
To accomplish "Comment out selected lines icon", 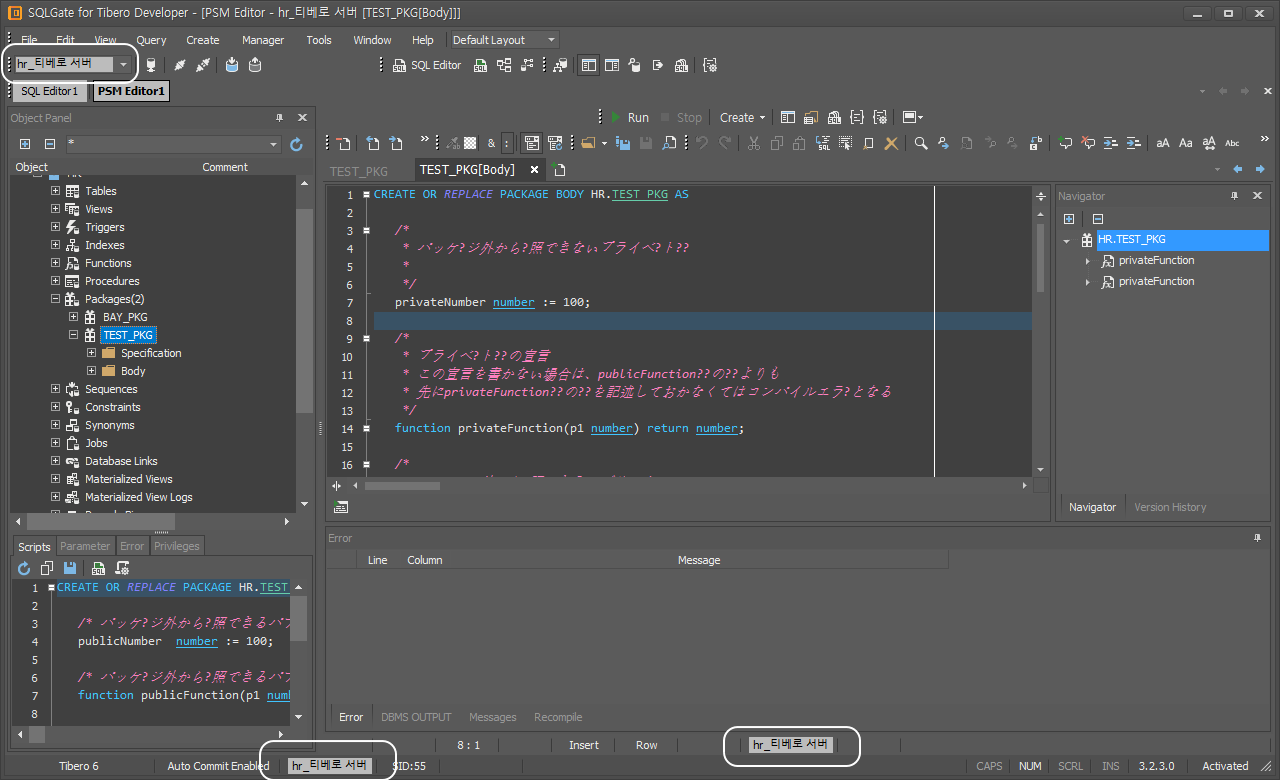I will (x=1065, y=143).
